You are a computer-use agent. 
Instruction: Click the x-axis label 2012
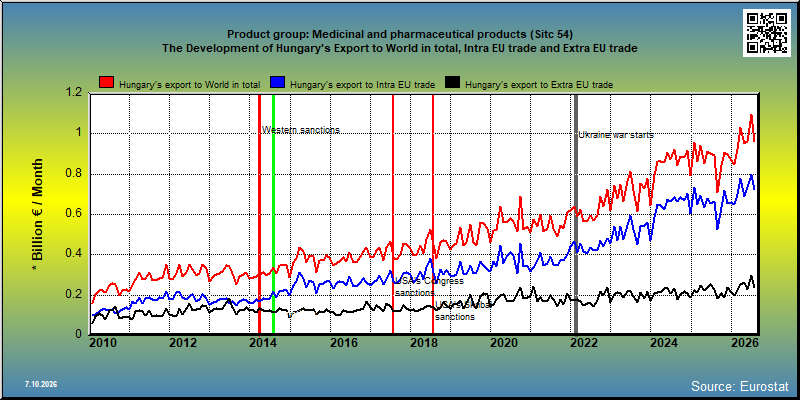click(183, 343)
